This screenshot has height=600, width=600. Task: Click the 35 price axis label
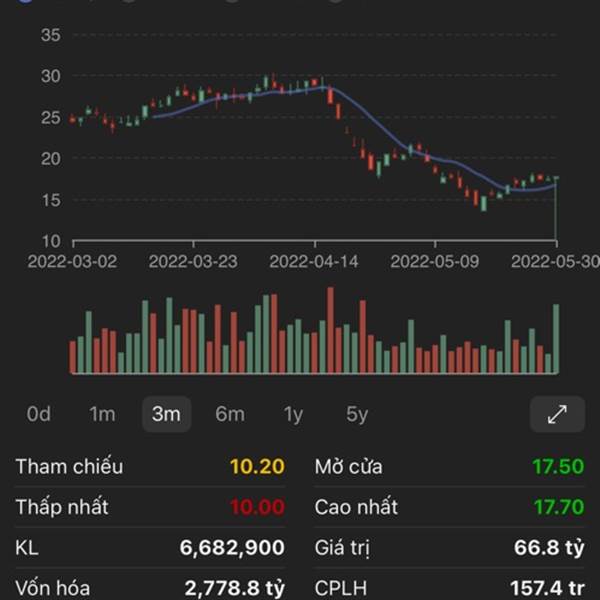51,35
